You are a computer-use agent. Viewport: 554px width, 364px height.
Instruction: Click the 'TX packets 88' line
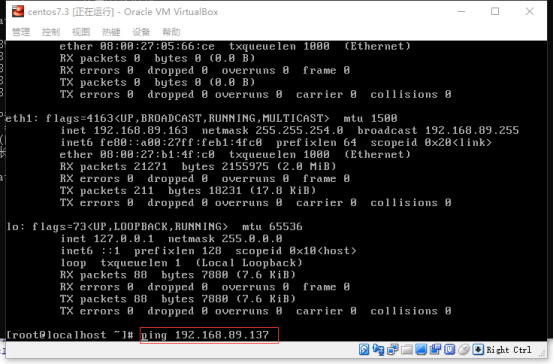tap(178, 299)
